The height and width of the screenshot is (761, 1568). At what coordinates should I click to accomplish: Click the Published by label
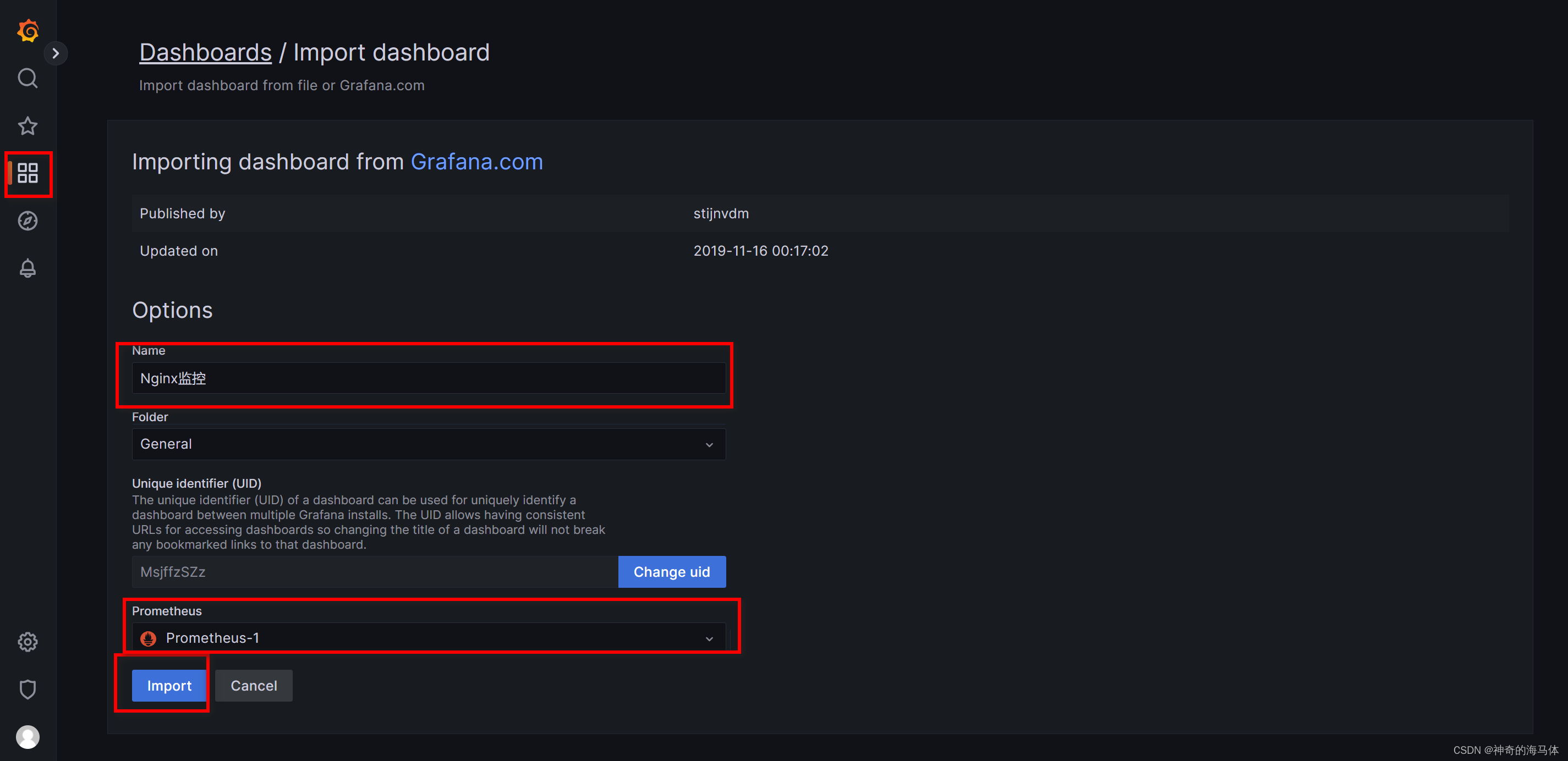pyautogui.click(x=183, y=213)
